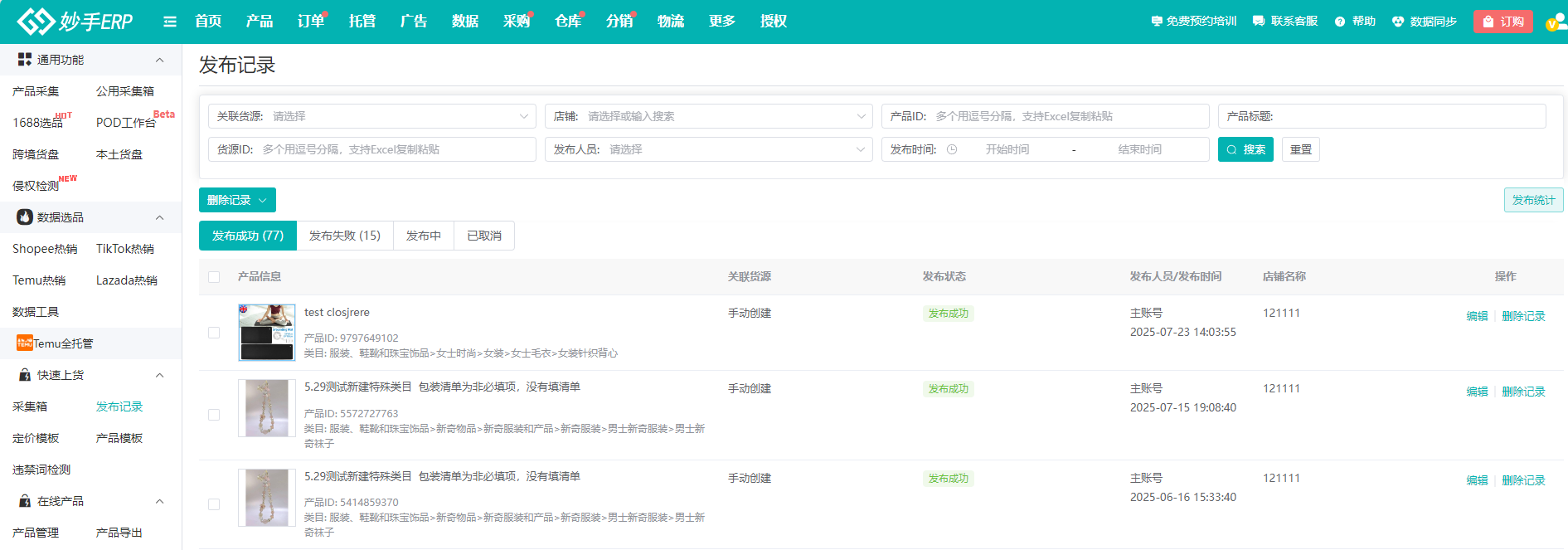Check the box for test closjrere product
Screen dimensions: 1568x550
point(214,333)
